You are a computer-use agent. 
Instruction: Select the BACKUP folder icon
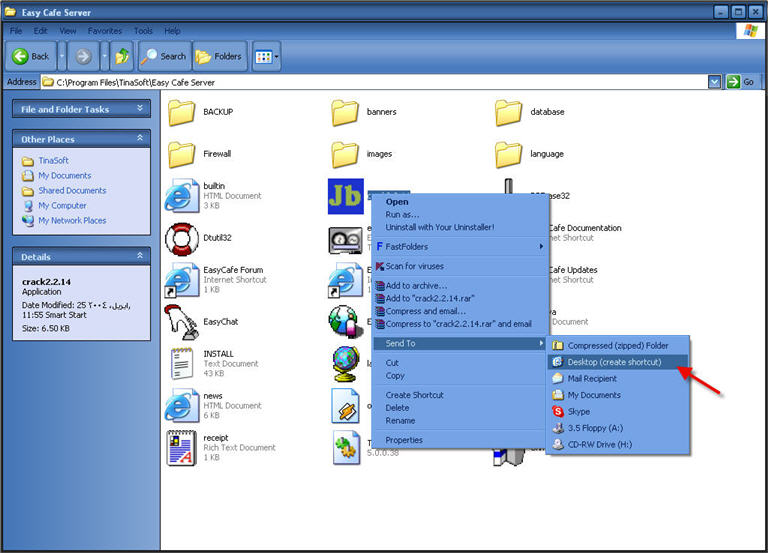click(181, 112)
